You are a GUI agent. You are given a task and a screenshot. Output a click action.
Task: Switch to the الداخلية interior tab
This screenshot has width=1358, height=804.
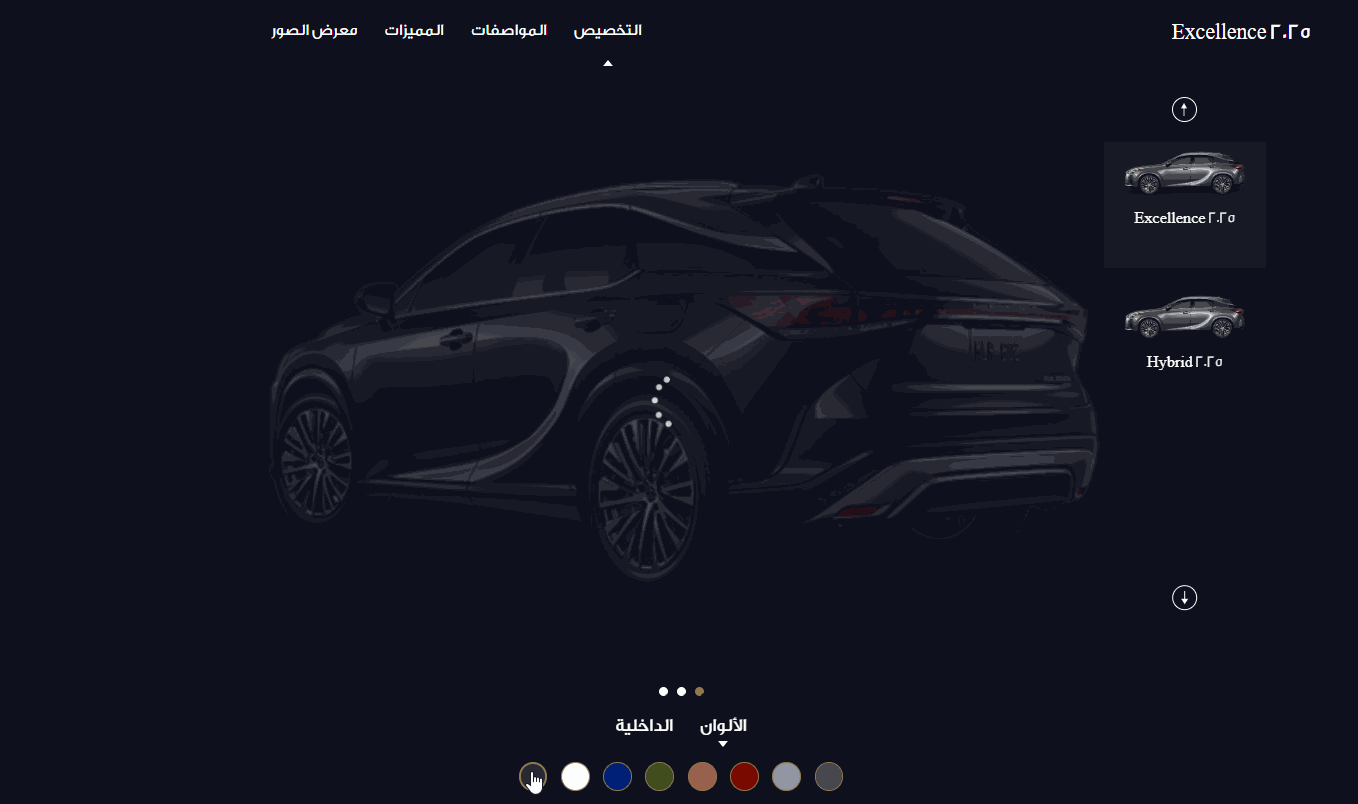(x=645, y=725)
